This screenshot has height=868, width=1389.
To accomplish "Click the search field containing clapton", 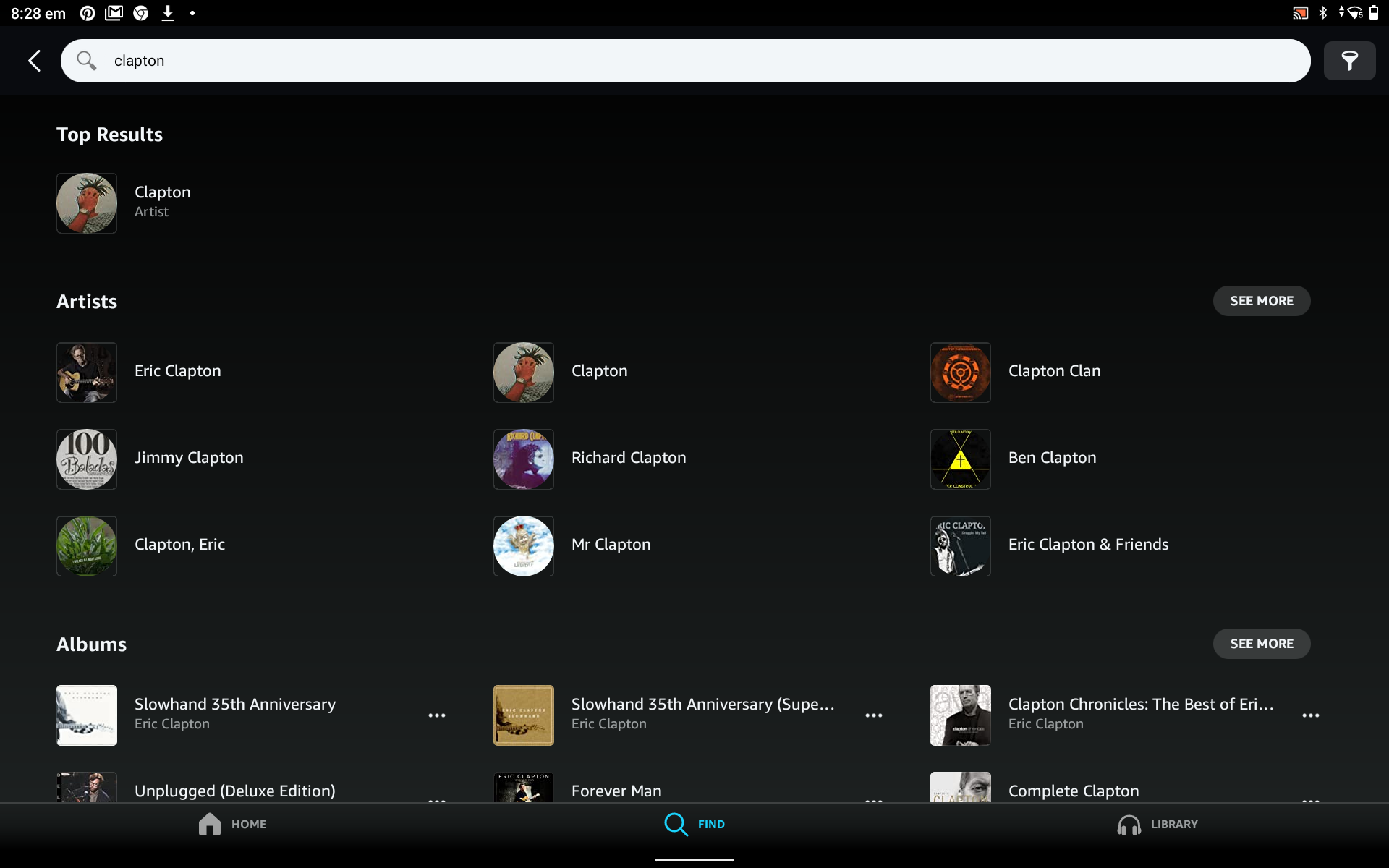I will (x=685, y=61).
